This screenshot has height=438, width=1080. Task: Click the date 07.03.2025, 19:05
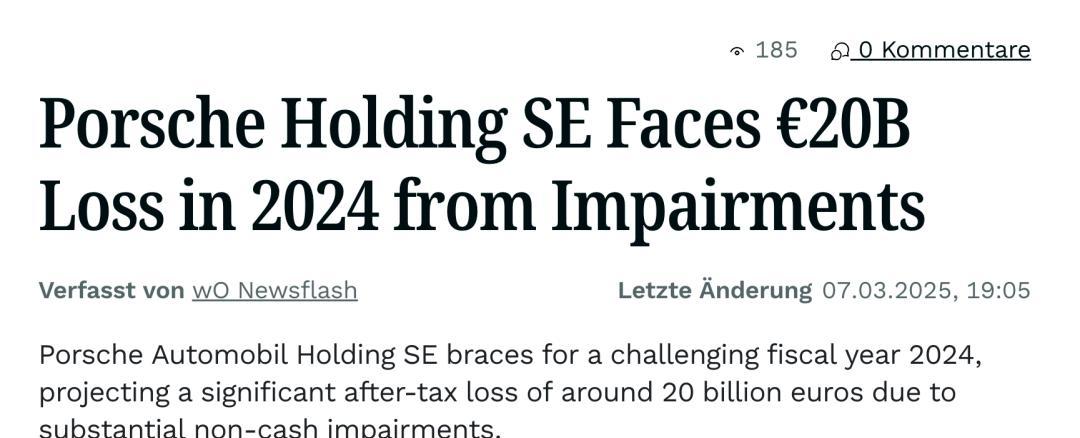point(926,291)
